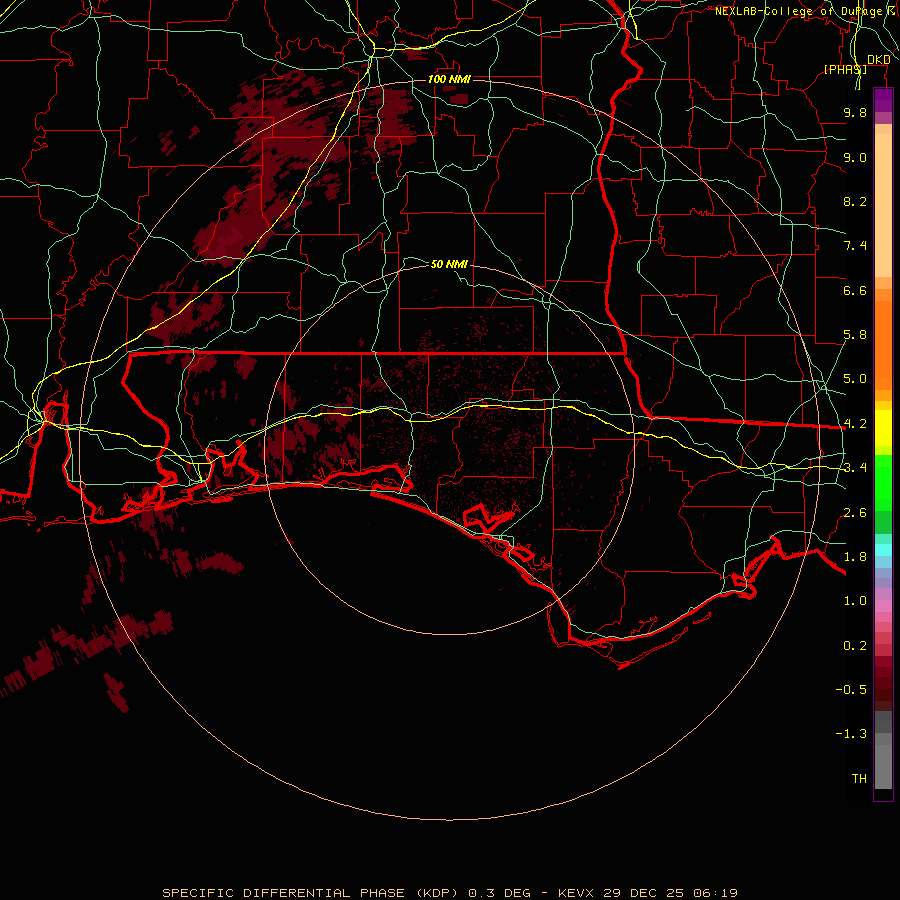The width and height of the screenshot is (900, 900).
Task: Click the 9.0 legend value
Action: click(x=855, y=157)
